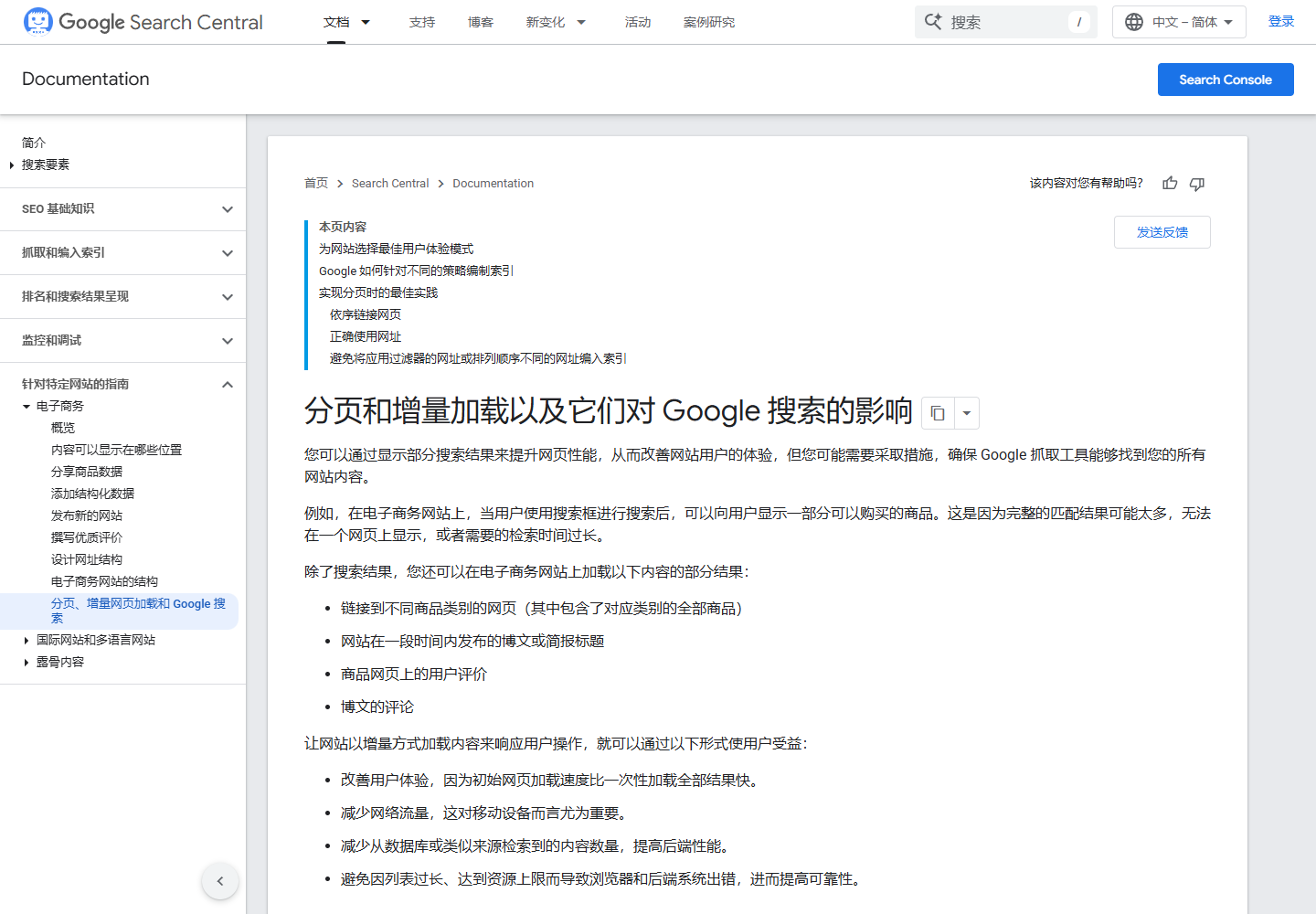Focus the 搜索 search input field
Viewport: 1316px width, 914px height.
(x=1006, y=22)
